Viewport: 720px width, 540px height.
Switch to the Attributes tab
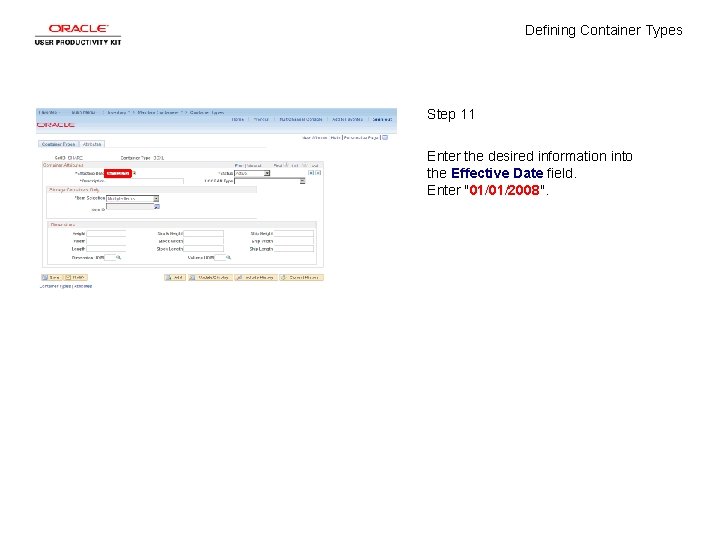[x=92, y=144]
